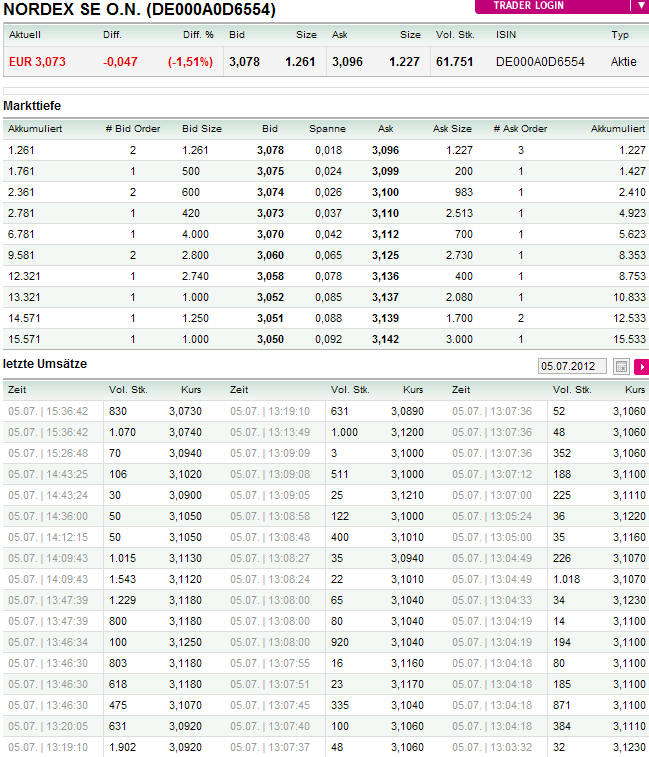Select ask price 3,099
Viewport: 649px width, 757px height.
point(385,171)
